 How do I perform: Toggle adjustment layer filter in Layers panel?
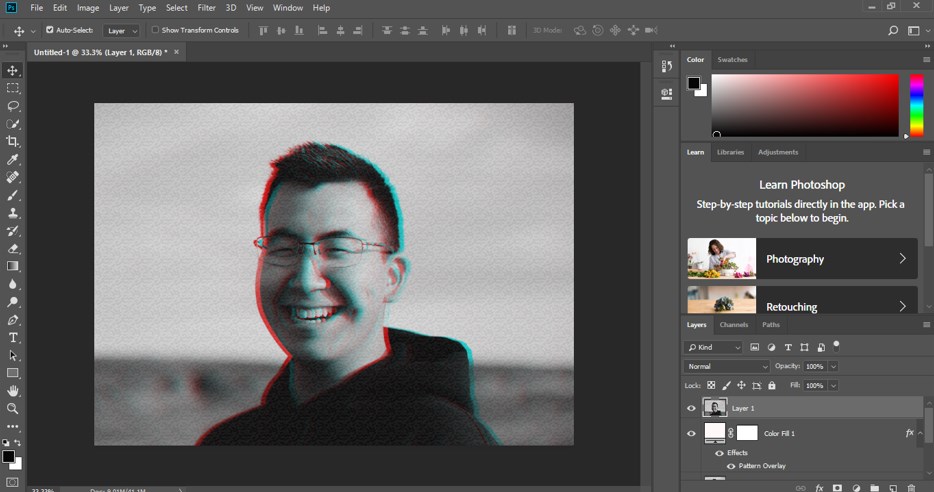(x=771, y=347)
